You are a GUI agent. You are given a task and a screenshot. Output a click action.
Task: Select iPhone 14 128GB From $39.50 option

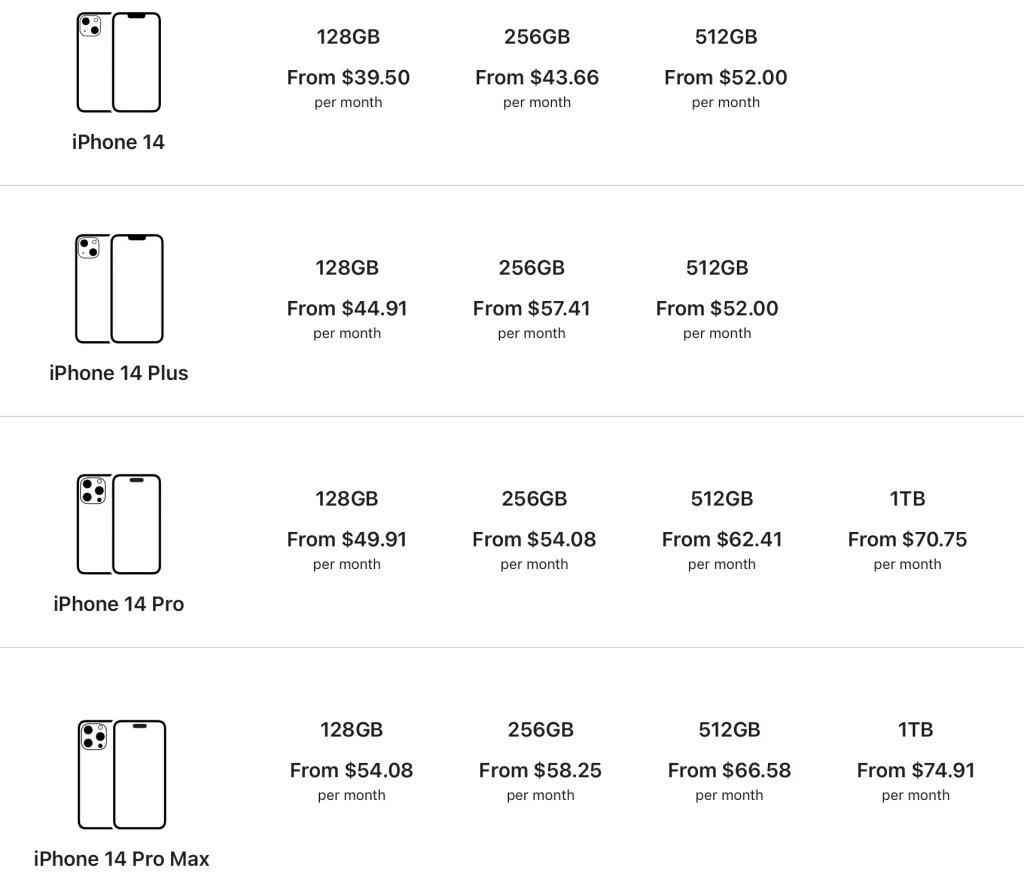[348, 68]
